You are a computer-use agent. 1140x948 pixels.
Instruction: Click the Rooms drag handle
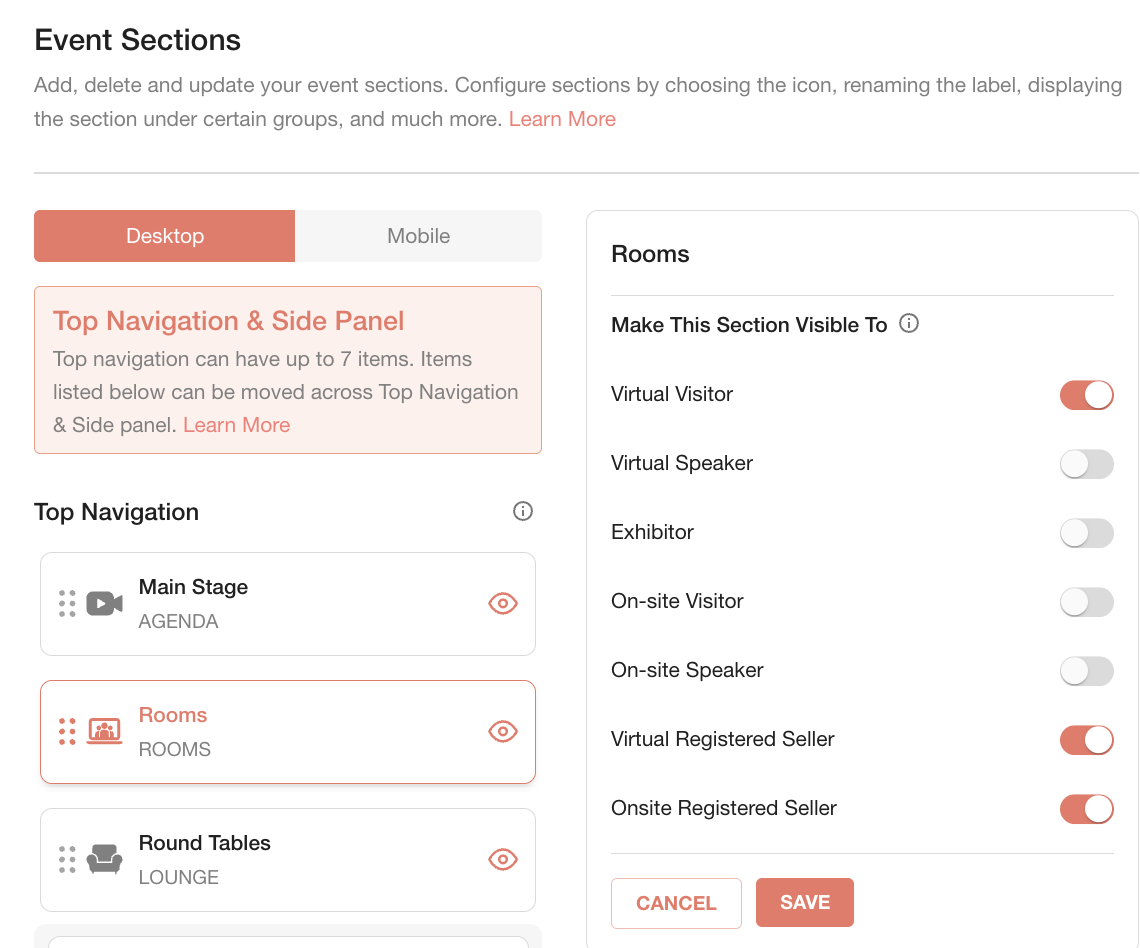(67, 732)
